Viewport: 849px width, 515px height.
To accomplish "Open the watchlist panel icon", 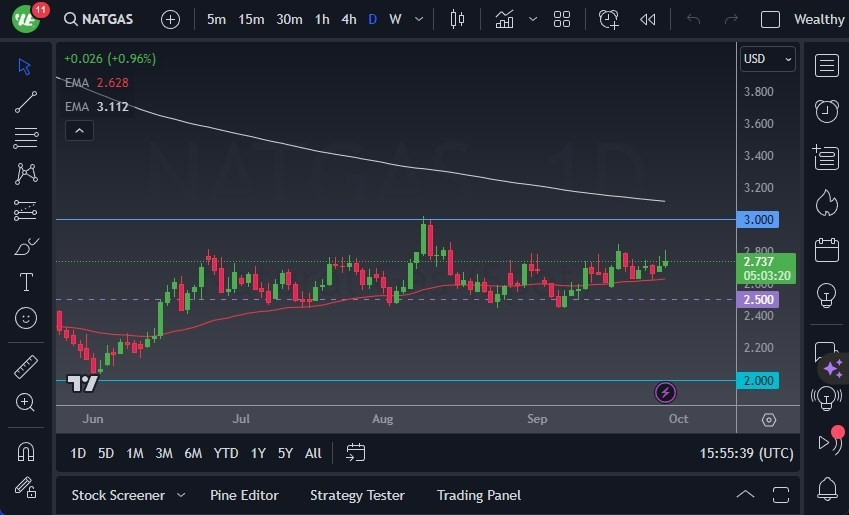I will tap(826, 66).
